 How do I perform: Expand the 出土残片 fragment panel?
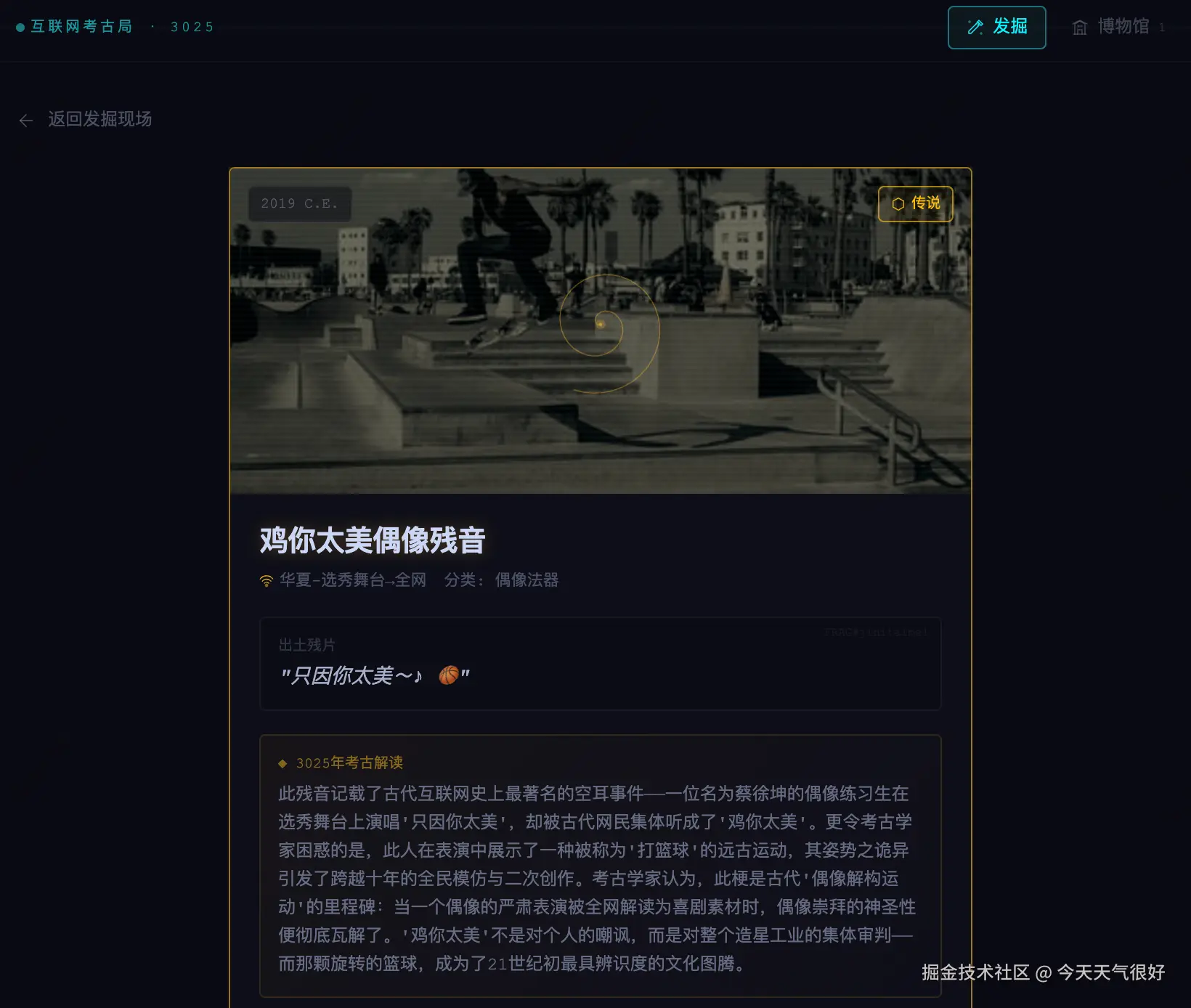pos(600,663)
